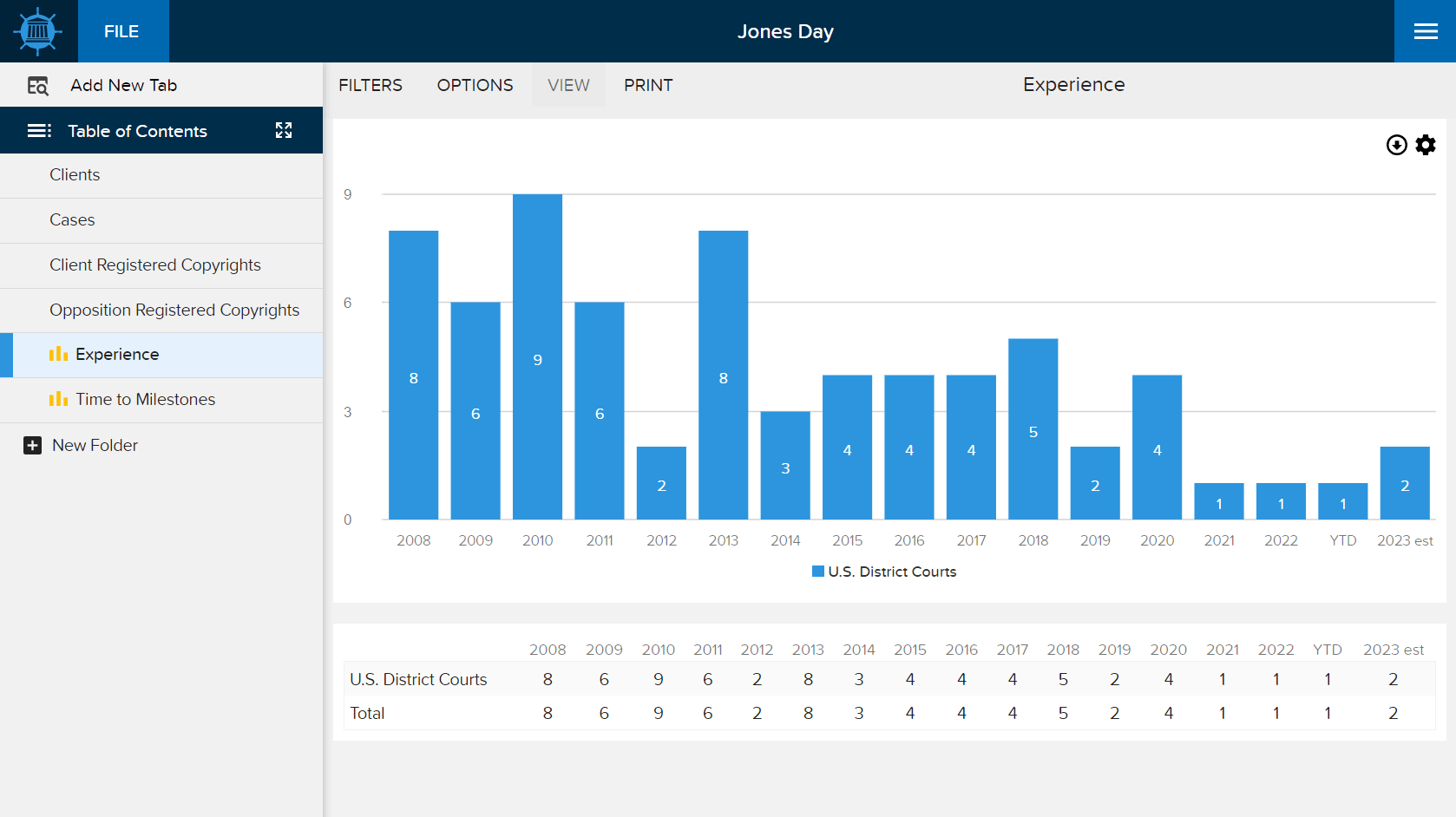Click the 2018 column header in table

[x=1063, y=650]
